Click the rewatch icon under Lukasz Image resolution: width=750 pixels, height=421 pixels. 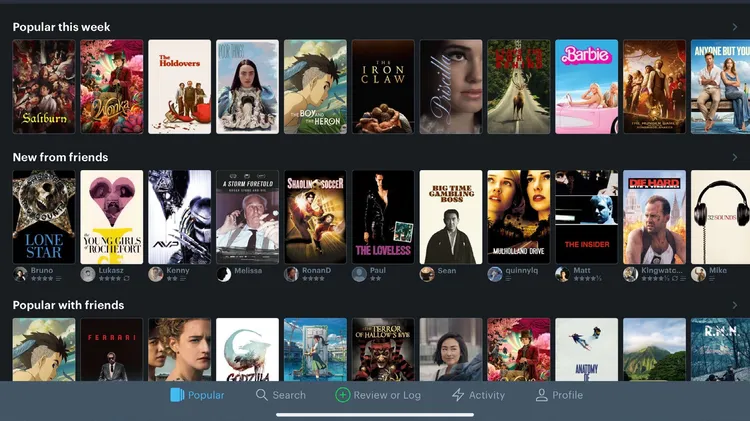coord(126,278)
